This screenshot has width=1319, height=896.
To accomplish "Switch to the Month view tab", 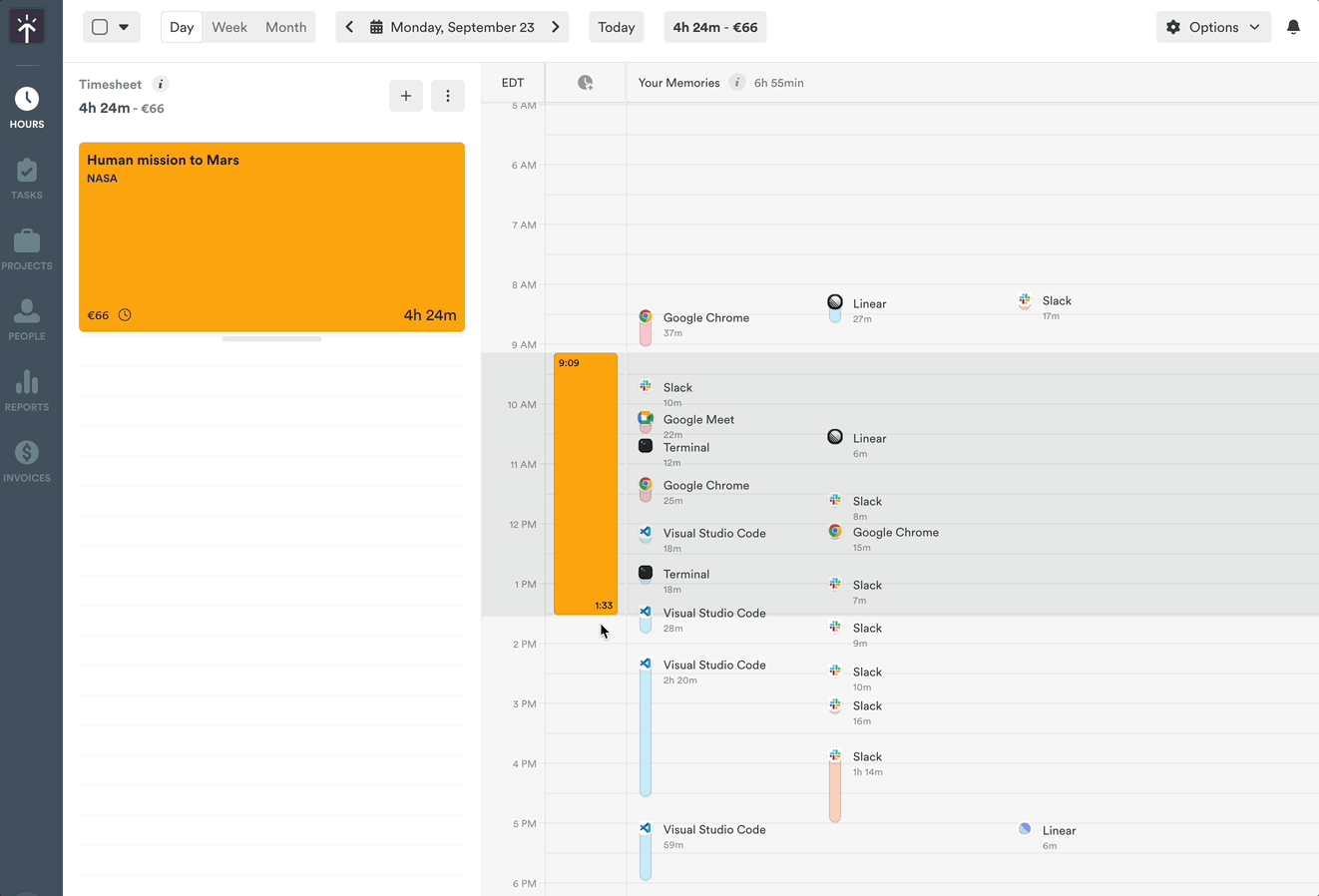I will [285, 27].
